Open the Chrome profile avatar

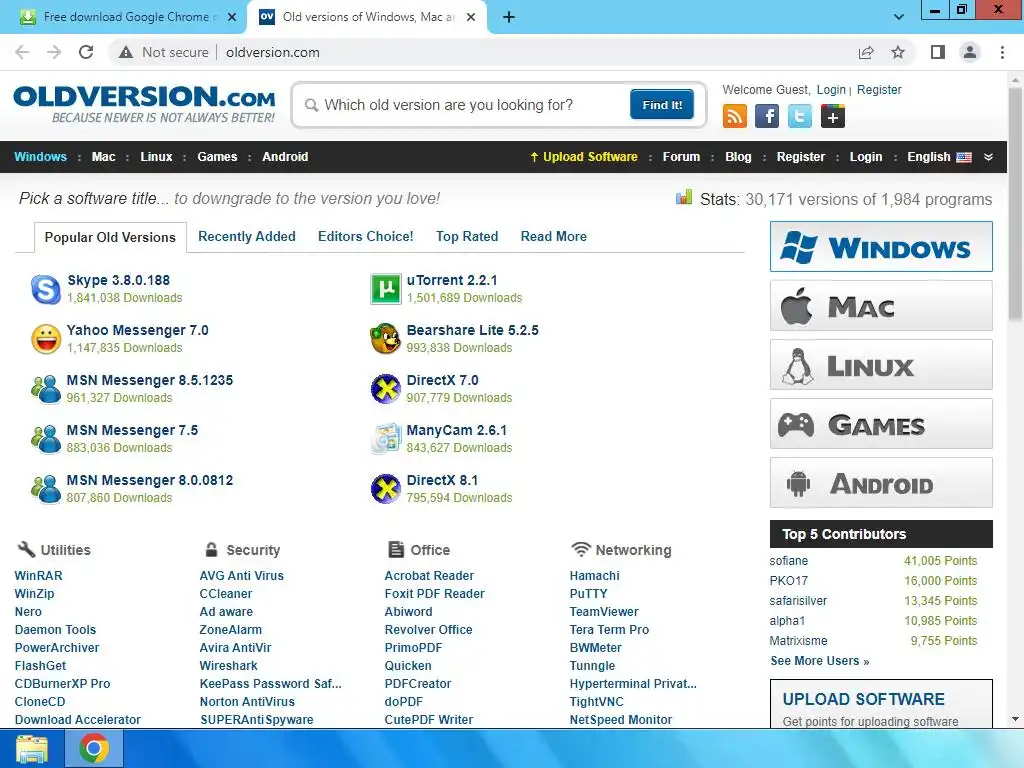[x=970, y=52]
